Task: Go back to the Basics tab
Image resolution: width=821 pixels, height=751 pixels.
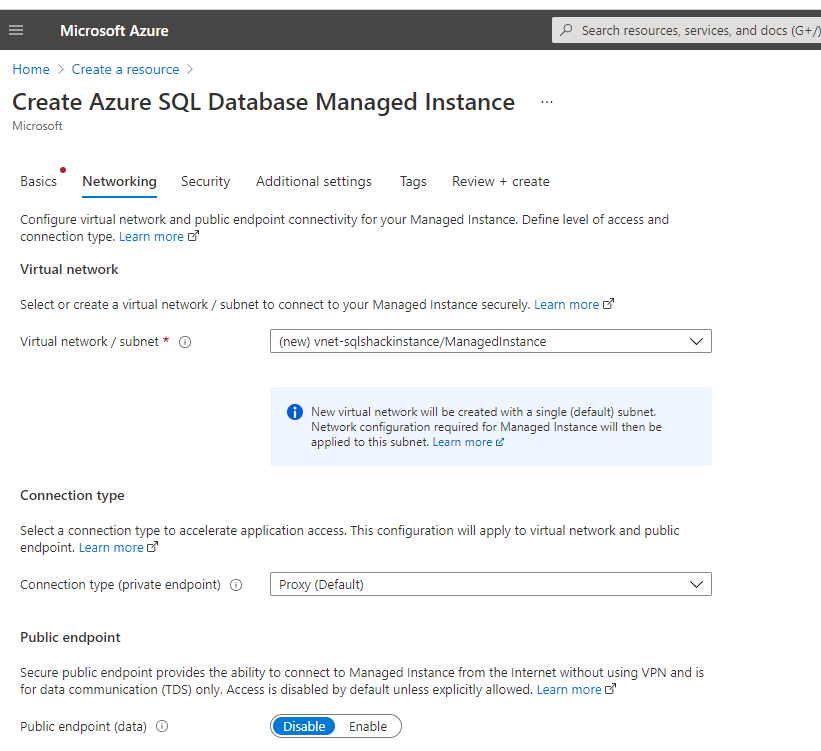Action: point(37,181)
